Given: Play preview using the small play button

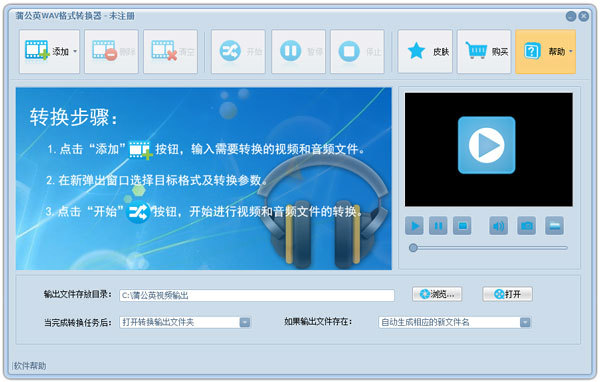Looking at the screenshot, I should coord(414,226).
